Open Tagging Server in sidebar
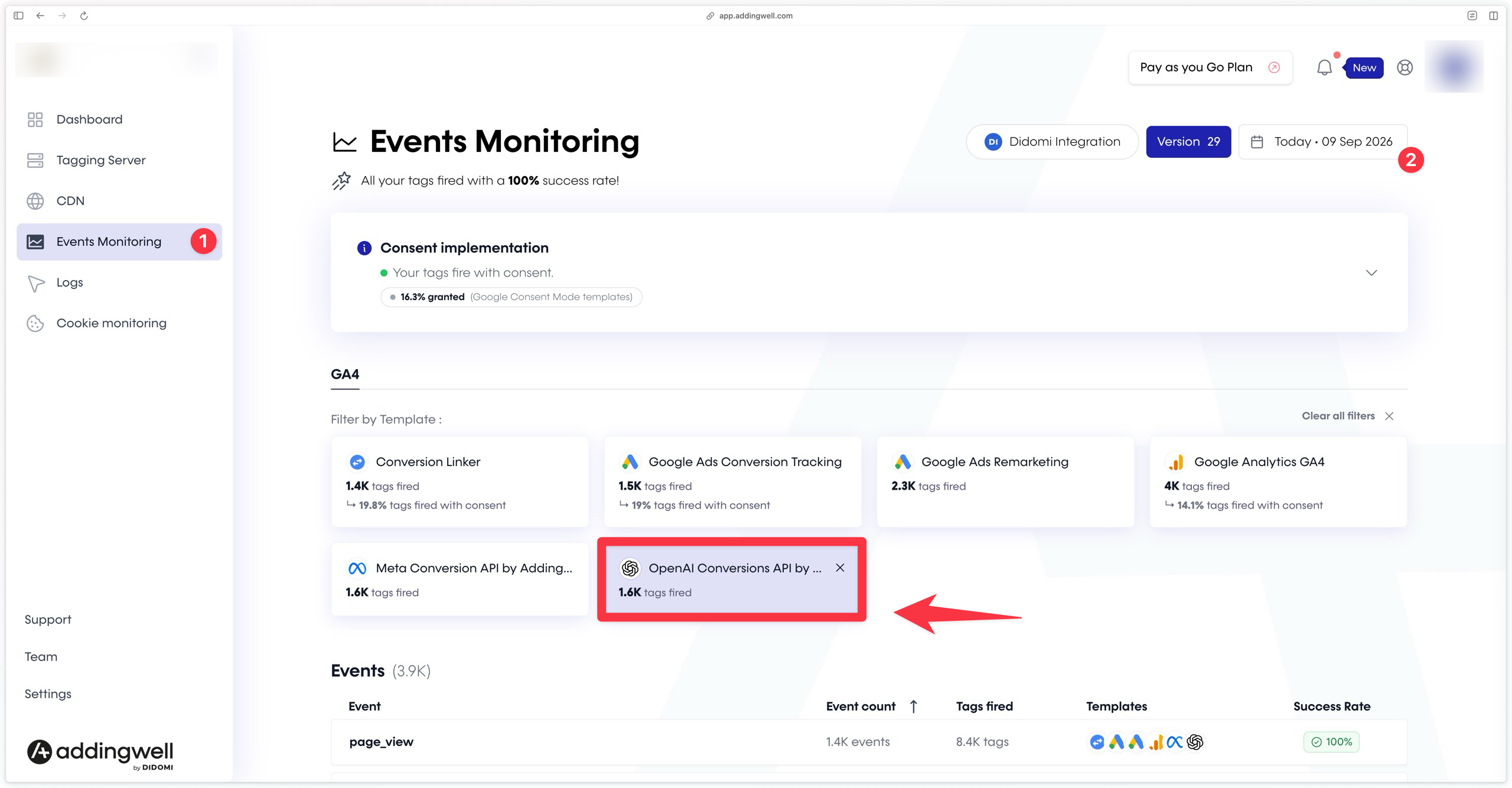 point(119,160)
